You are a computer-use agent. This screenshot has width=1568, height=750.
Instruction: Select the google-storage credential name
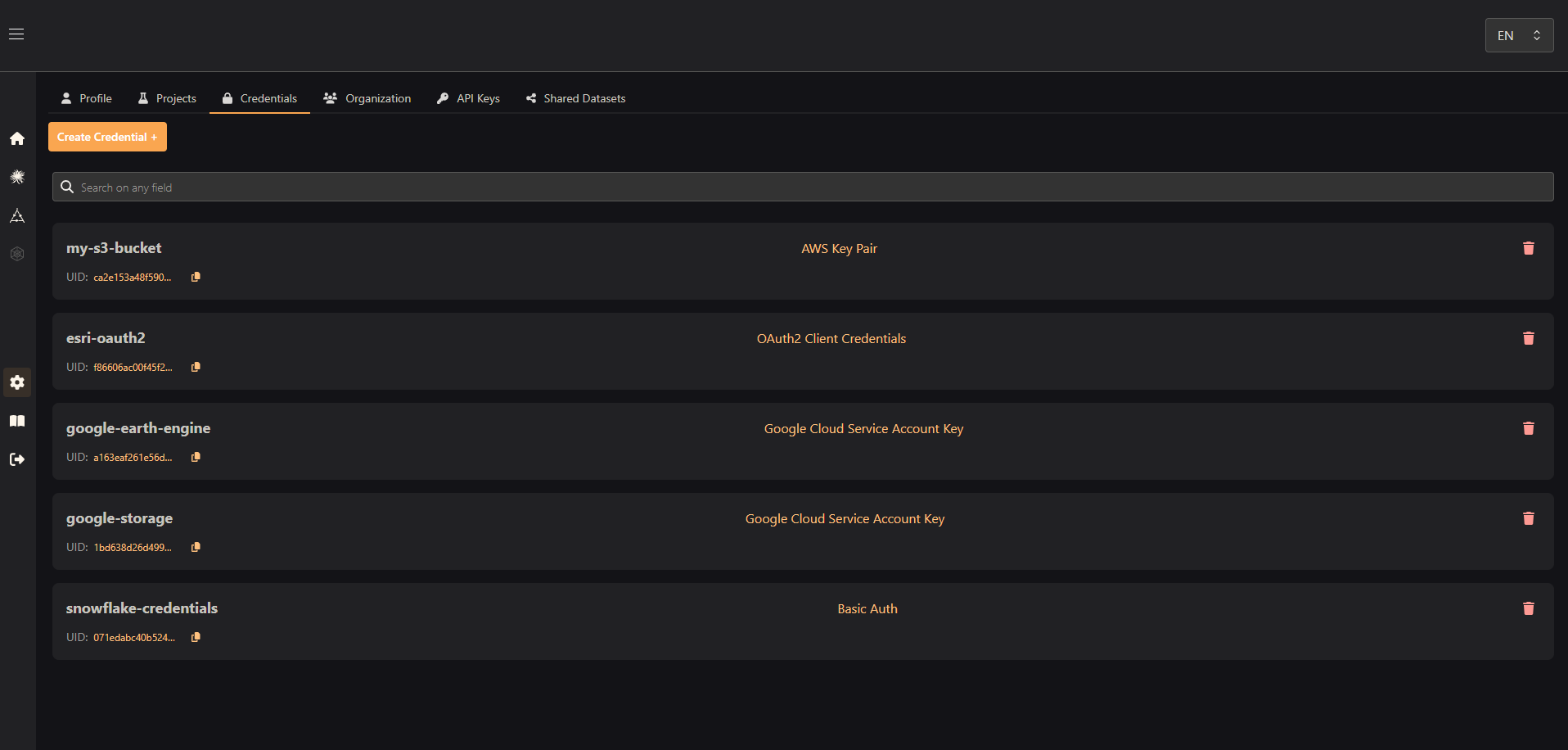[x=119, y=518]
